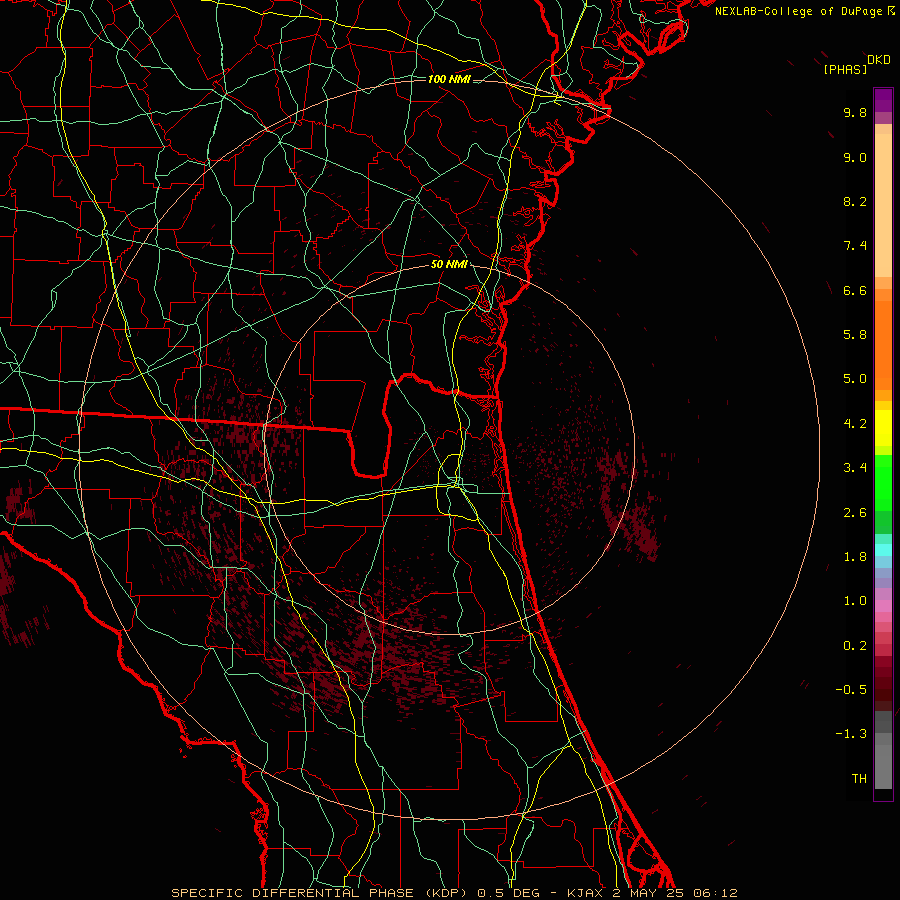Pick the pink segment of color bar
The height and width of the screenshot is (900, 900).
pyautogui.click(x=883, y=606)
